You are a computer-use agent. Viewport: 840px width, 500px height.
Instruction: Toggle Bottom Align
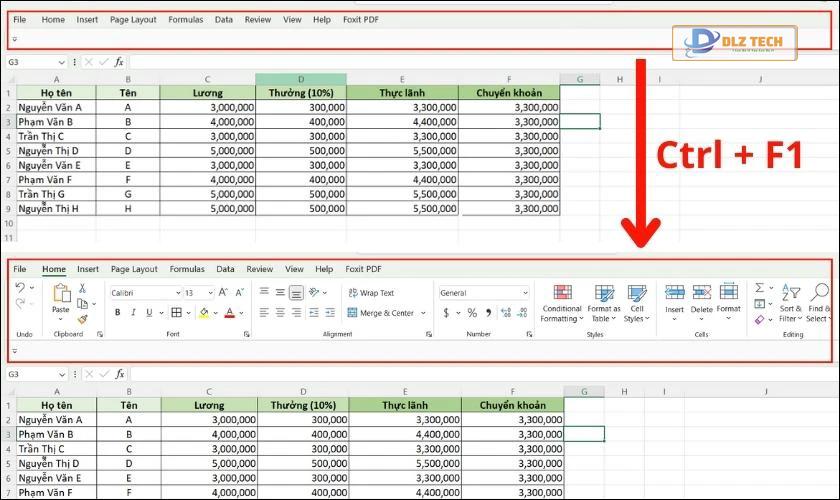tap(296, 292)
